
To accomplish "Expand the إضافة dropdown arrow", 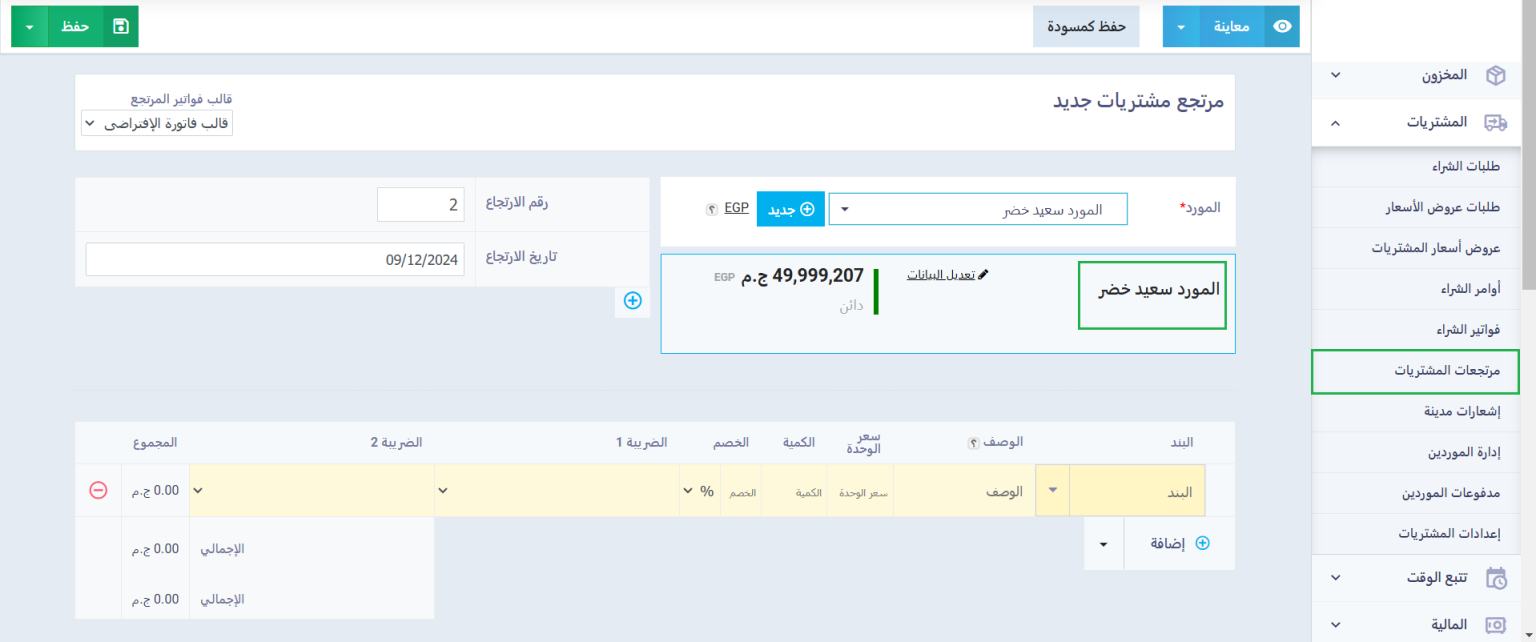I will click(x=1104, y=544).
